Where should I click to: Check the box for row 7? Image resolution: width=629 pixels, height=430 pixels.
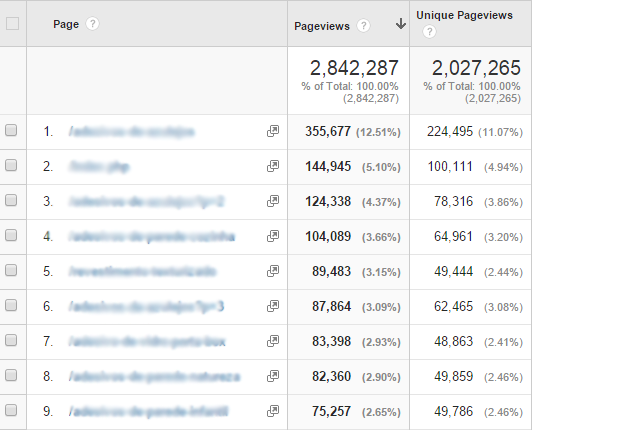coord(11,340)
